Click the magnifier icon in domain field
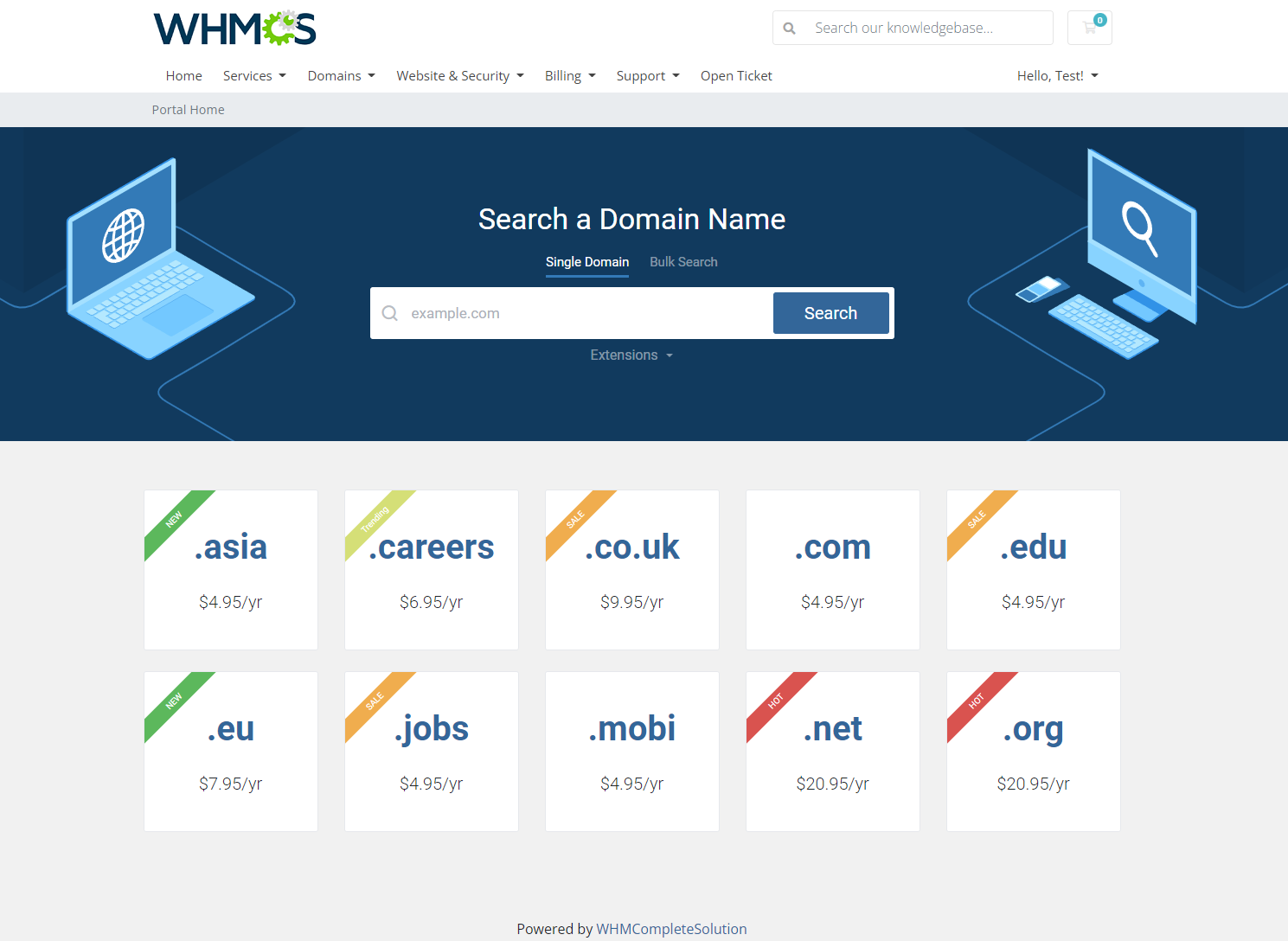The image size is (1288, 941). click(390, 313)
